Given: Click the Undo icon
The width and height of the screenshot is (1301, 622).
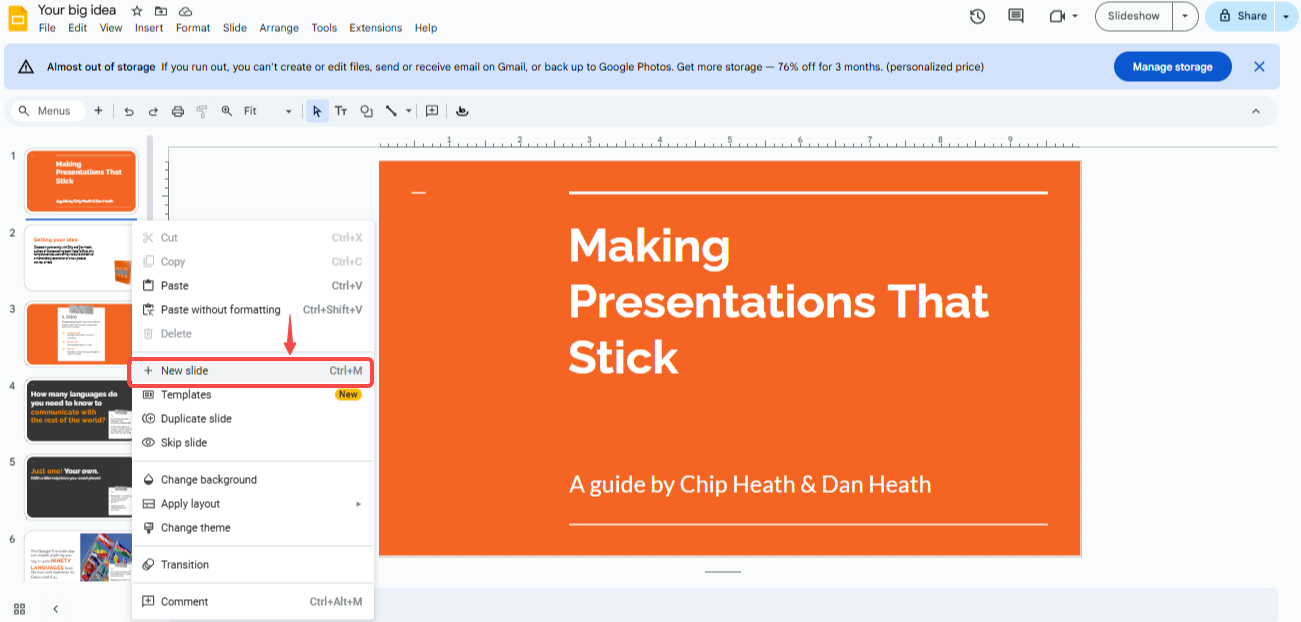Looking at the screenshot, I should (x=129, y=111).
